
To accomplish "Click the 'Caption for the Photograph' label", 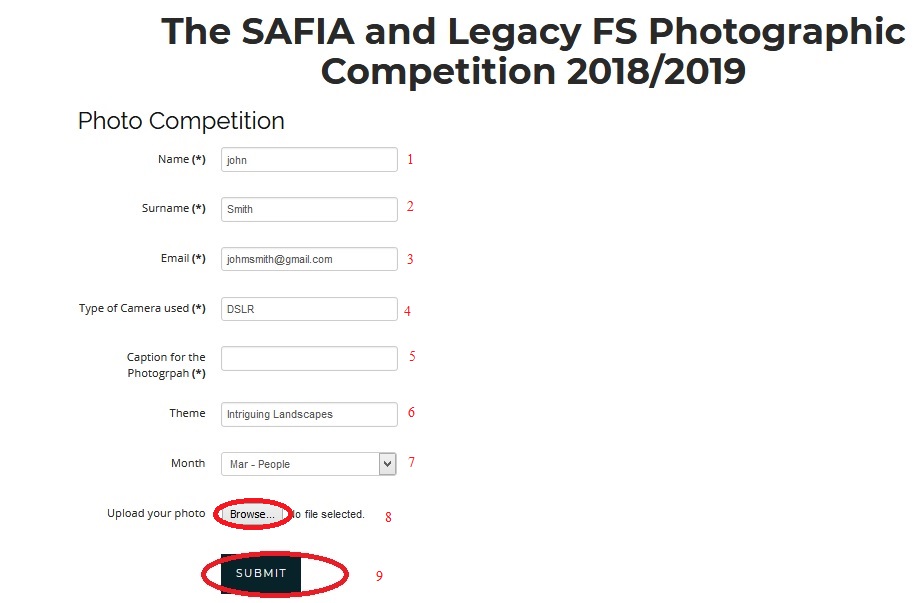I will [166, 365].
